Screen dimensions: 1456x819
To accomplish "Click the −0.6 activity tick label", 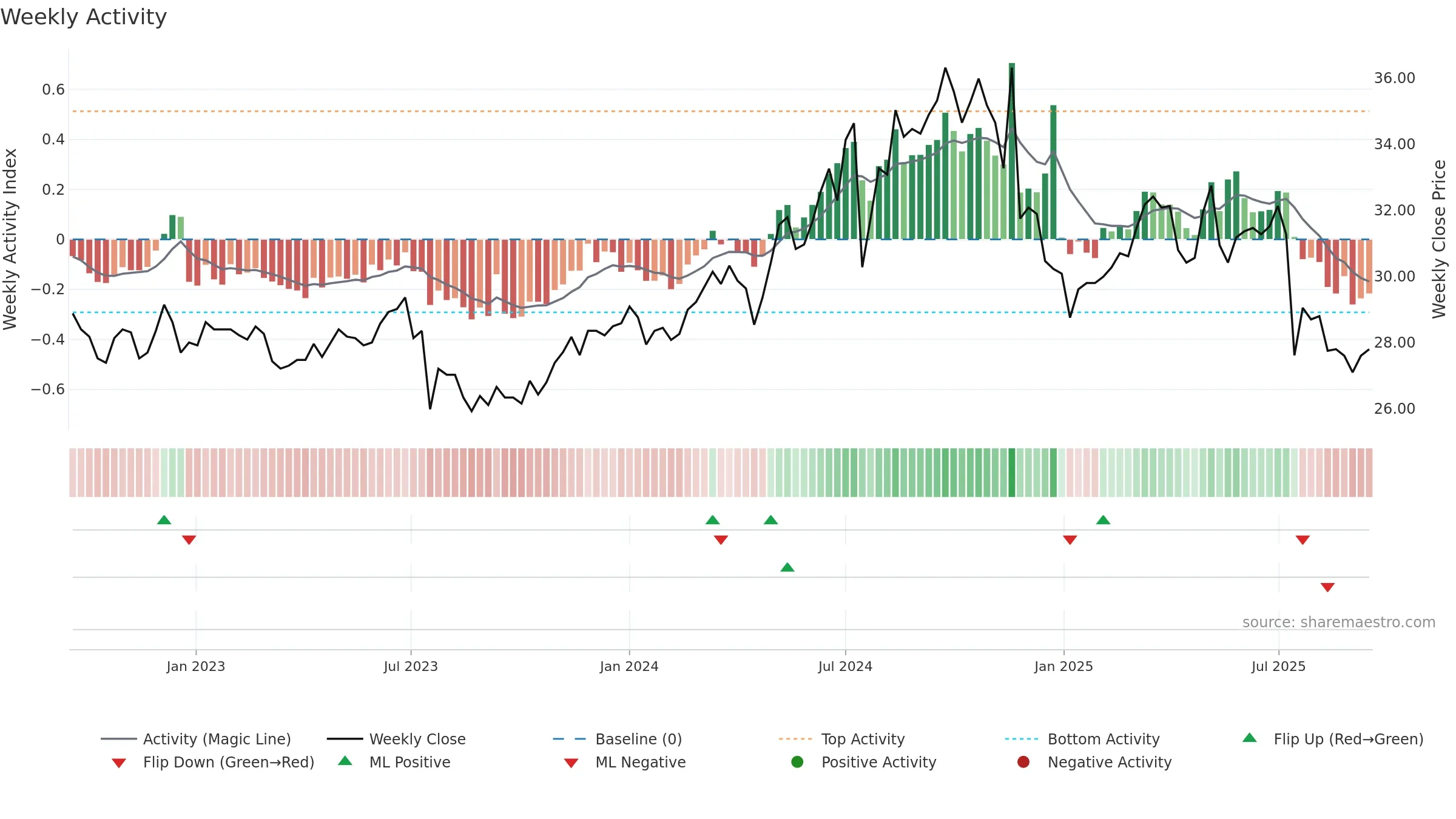I will point(48,389).
